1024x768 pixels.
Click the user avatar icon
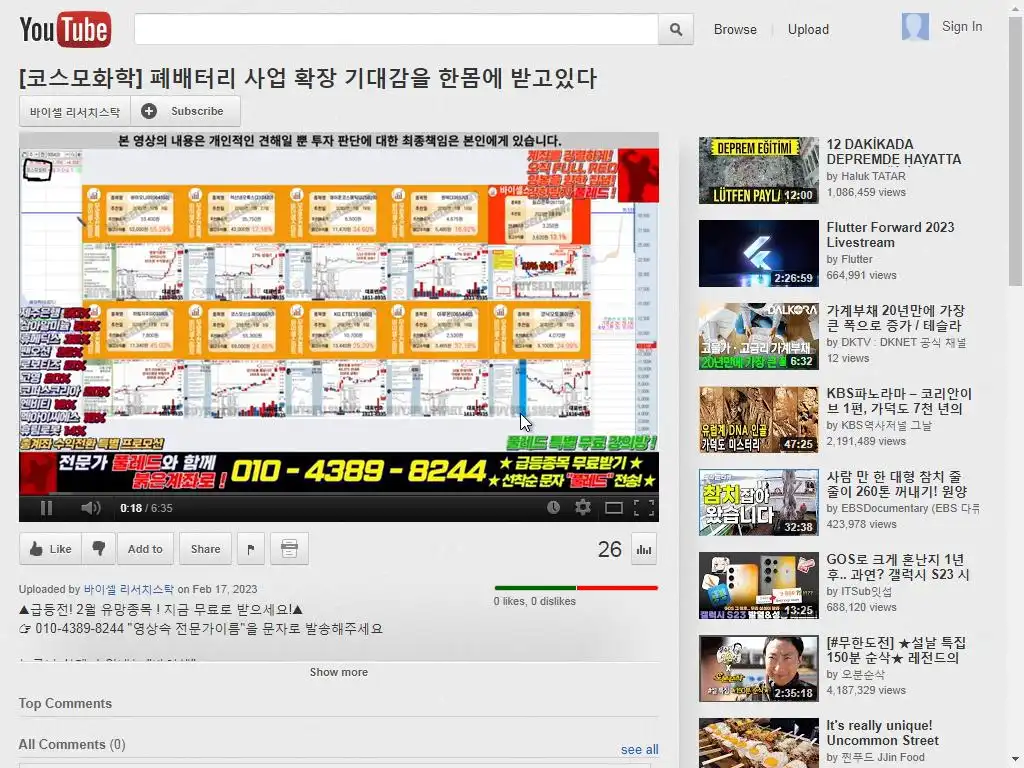click(915, 27)
